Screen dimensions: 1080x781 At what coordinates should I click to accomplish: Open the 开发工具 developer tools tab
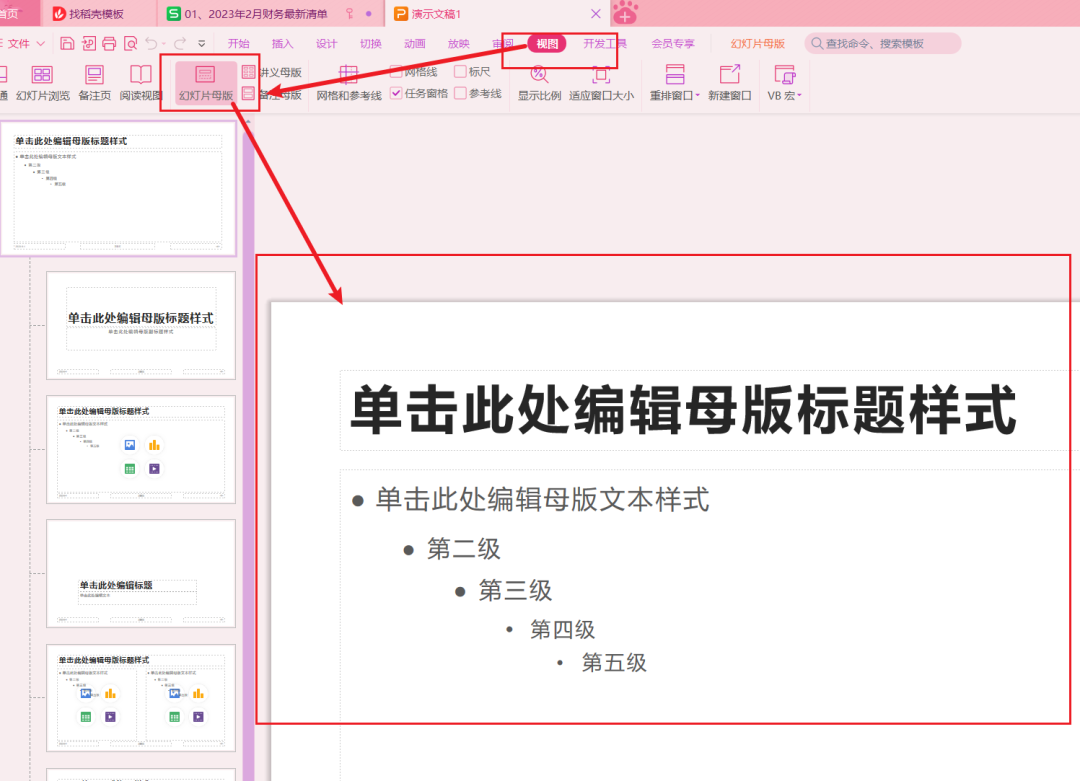605,43
